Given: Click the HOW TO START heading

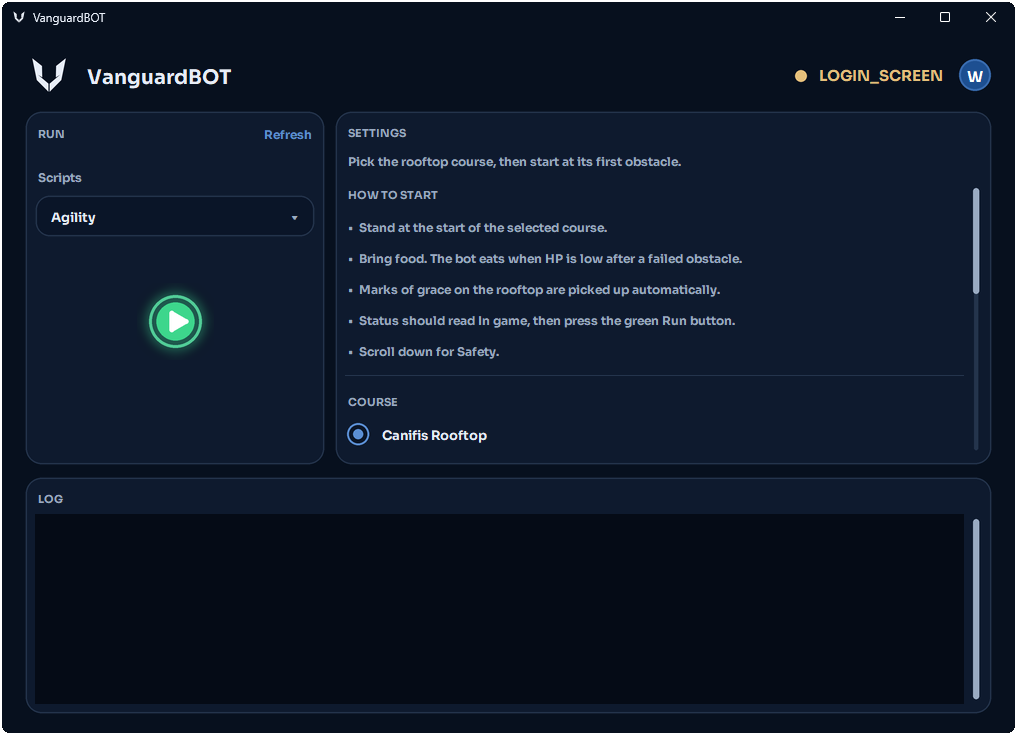Looking at the screenshot, I should pos(392,195).
